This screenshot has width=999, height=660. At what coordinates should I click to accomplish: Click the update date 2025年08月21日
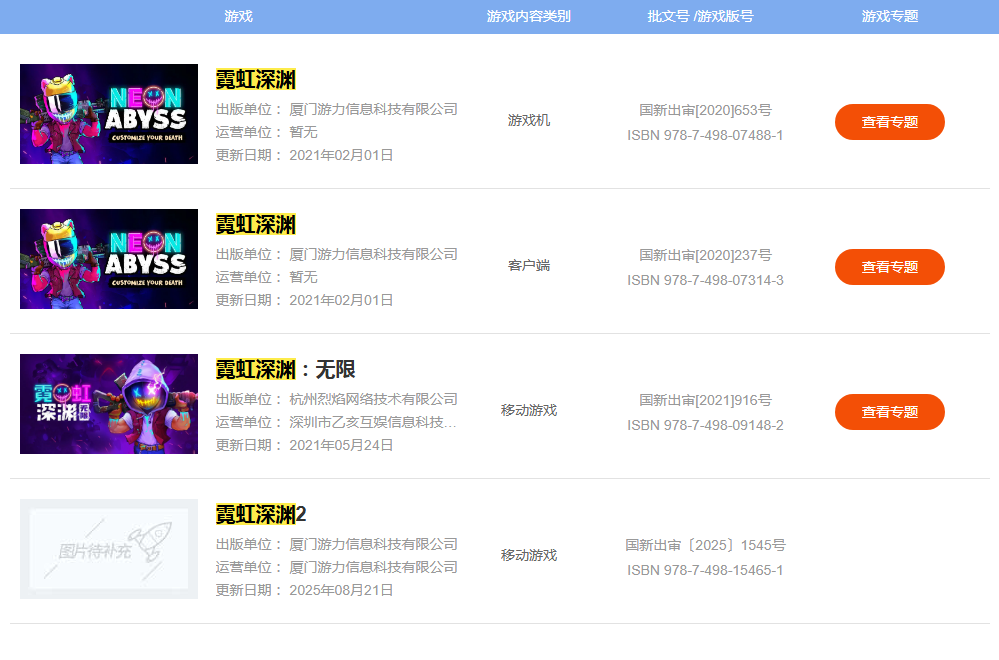click(341, 591)
